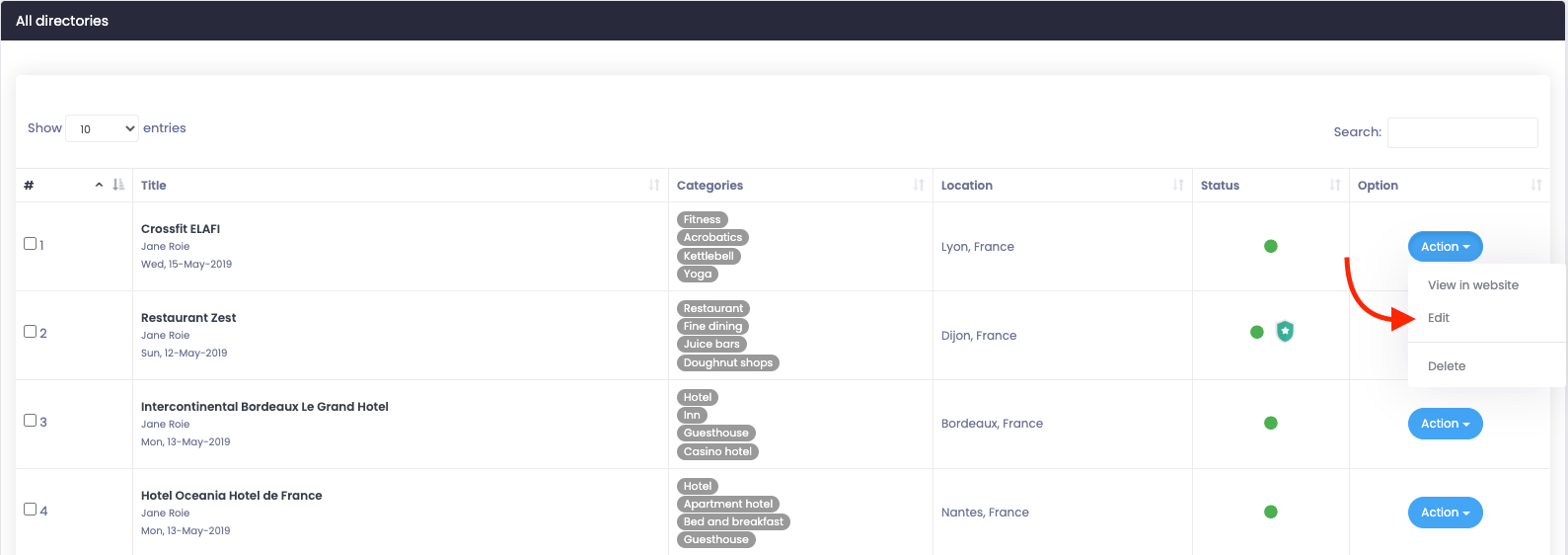Viewport: 1568px width, 555px height.
Task: Click the Dijon, France location cell
Action: tap(979, 336)
